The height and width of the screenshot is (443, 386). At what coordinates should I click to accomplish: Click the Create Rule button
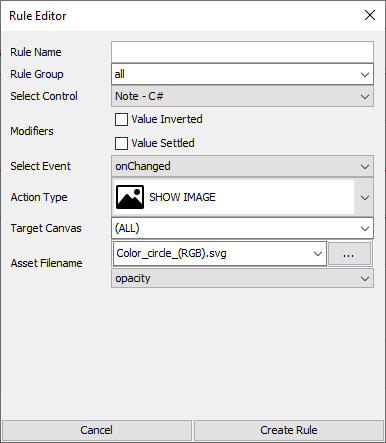pyautogui.click(x=289, y=430)
